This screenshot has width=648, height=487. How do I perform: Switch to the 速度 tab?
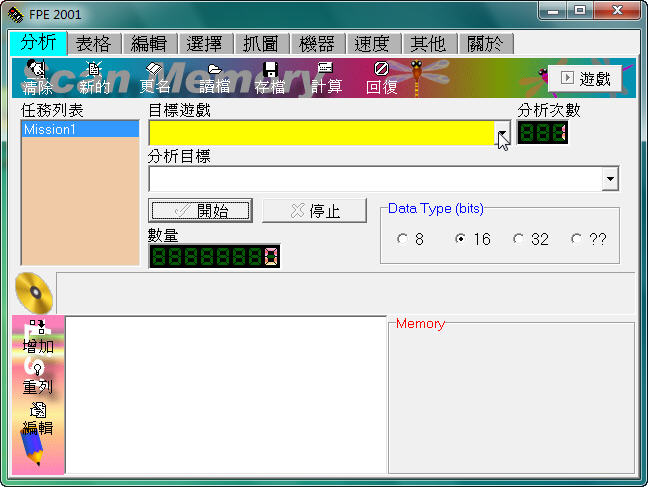(x=372, y=43)
